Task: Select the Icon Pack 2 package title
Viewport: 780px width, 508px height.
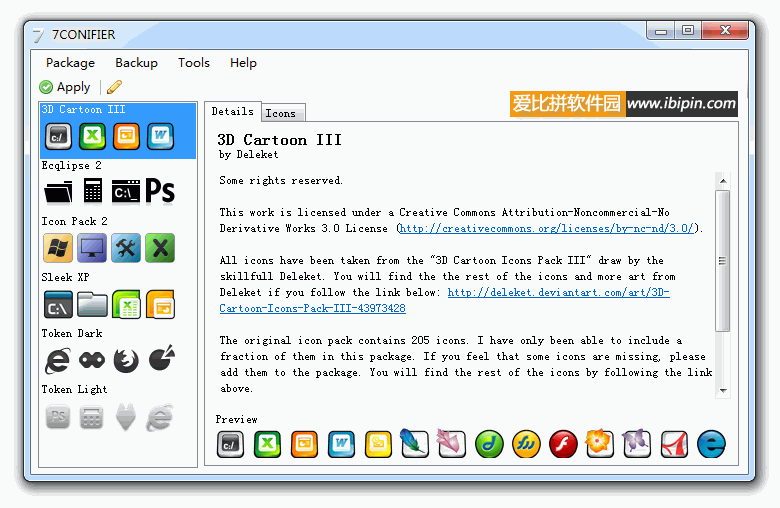Action: [74, 221]
